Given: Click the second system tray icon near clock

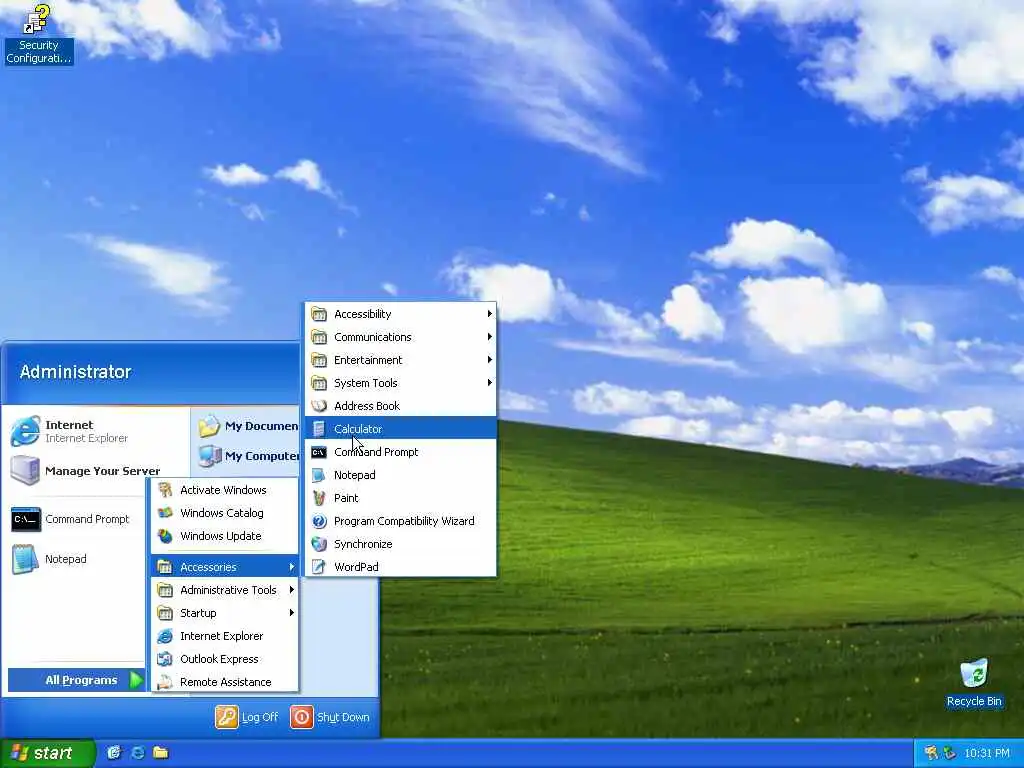Looking at the screenshot, I should click(949, 753).
